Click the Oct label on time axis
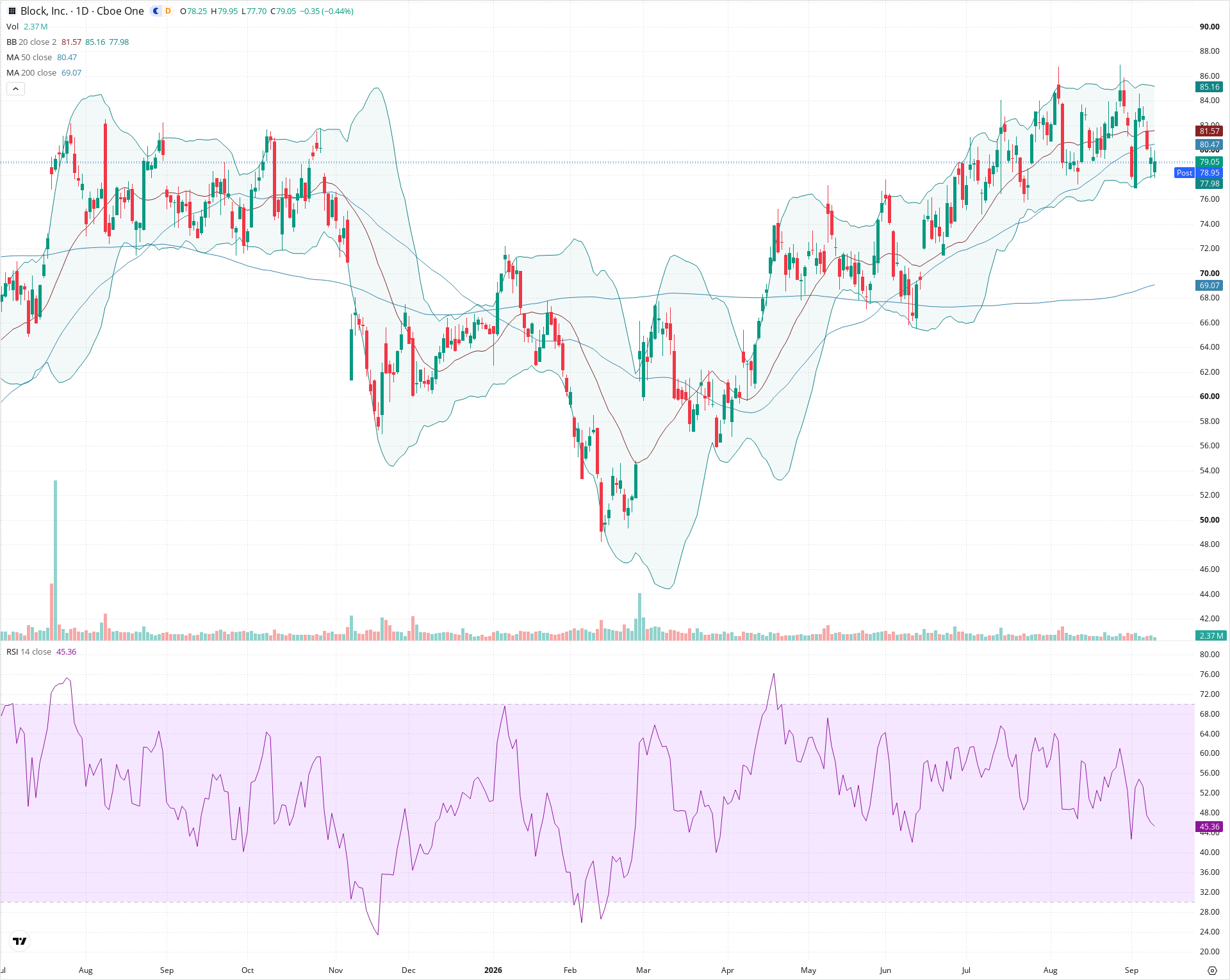 (247, 970)
